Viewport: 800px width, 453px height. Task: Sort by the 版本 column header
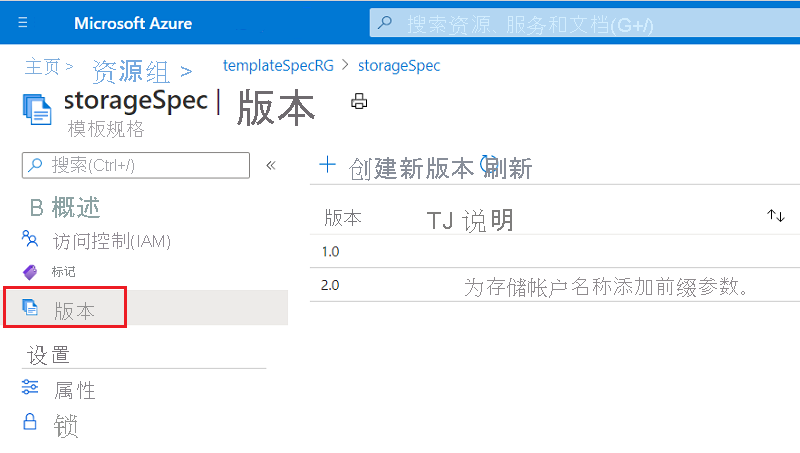pos(343,218)
